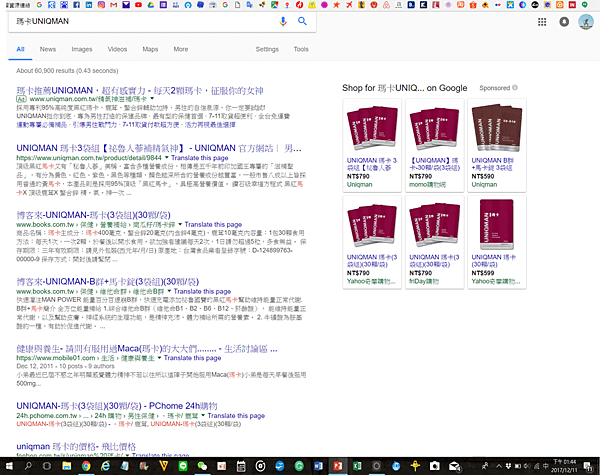Switch to the News tab
This screenshot has width=600, height=475.
click(x=48, y=49)
